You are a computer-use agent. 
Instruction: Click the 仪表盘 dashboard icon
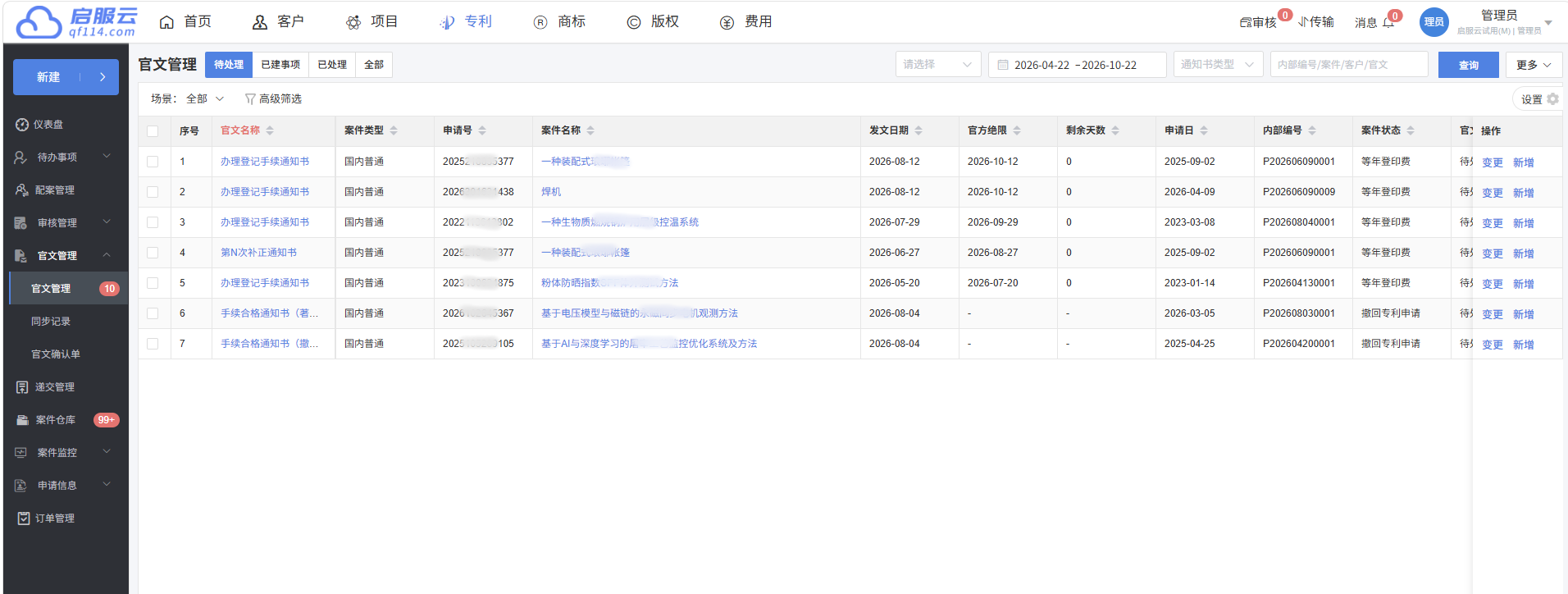tap(22, 125)
